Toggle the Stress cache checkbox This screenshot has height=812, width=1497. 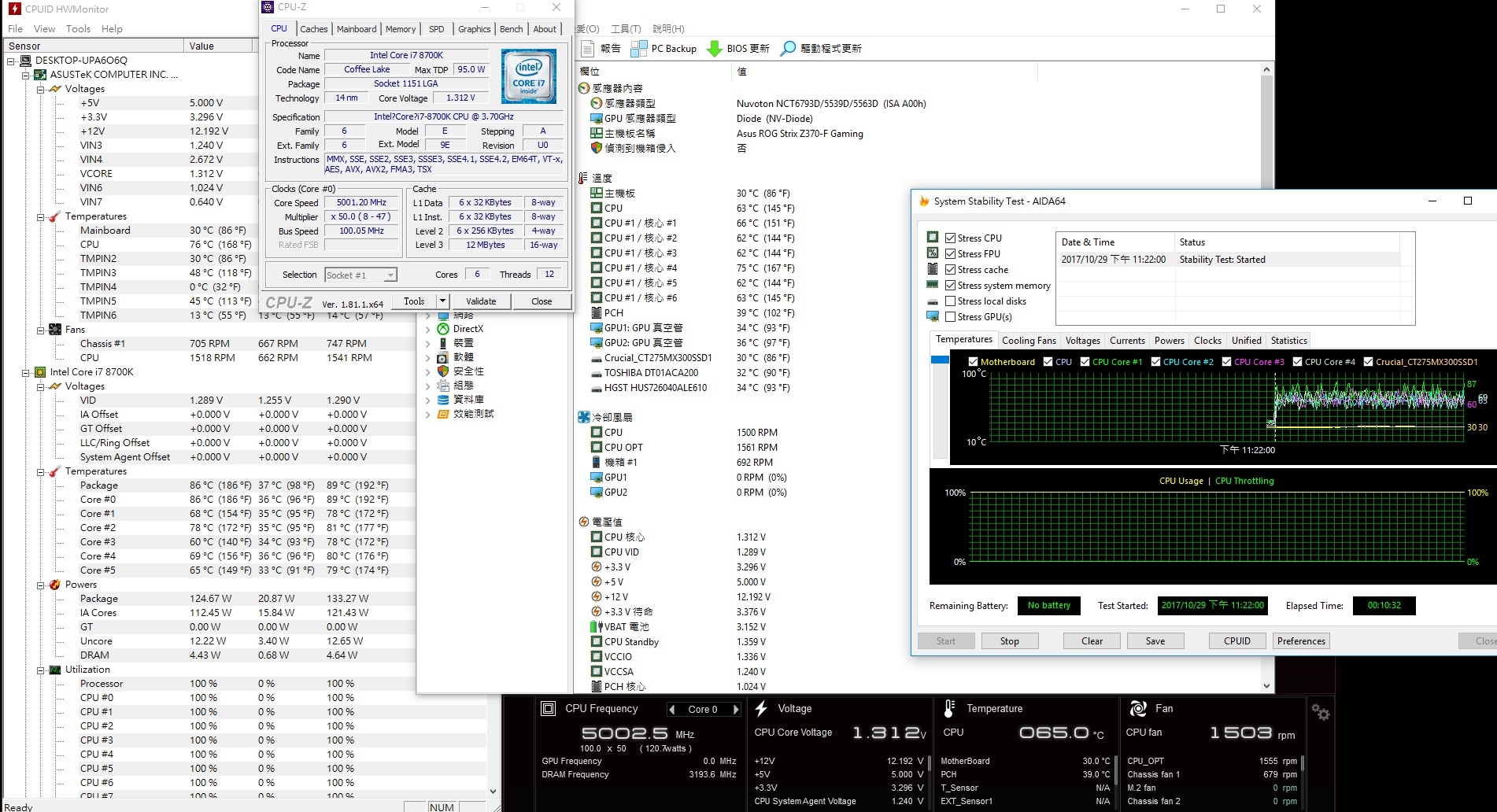pos(950,269)
